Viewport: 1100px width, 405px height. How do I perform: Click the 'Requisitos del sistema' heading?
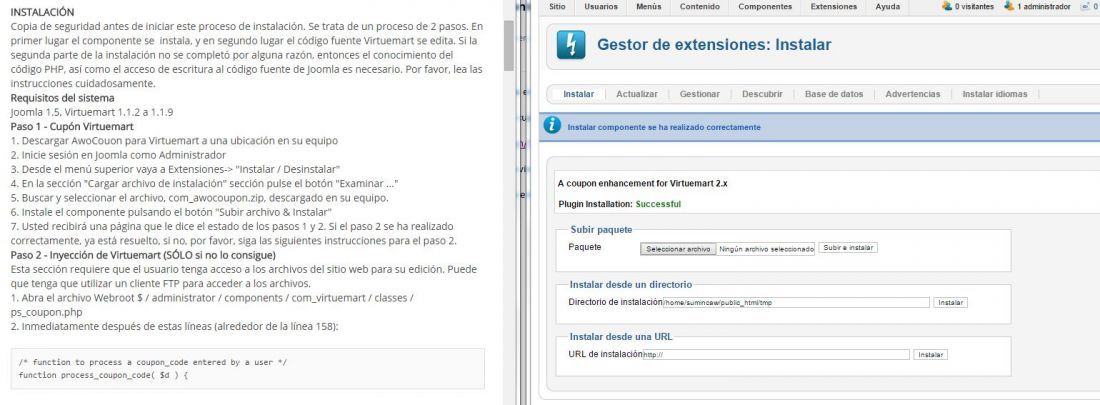pyautogui.click(x=62, y=98)
